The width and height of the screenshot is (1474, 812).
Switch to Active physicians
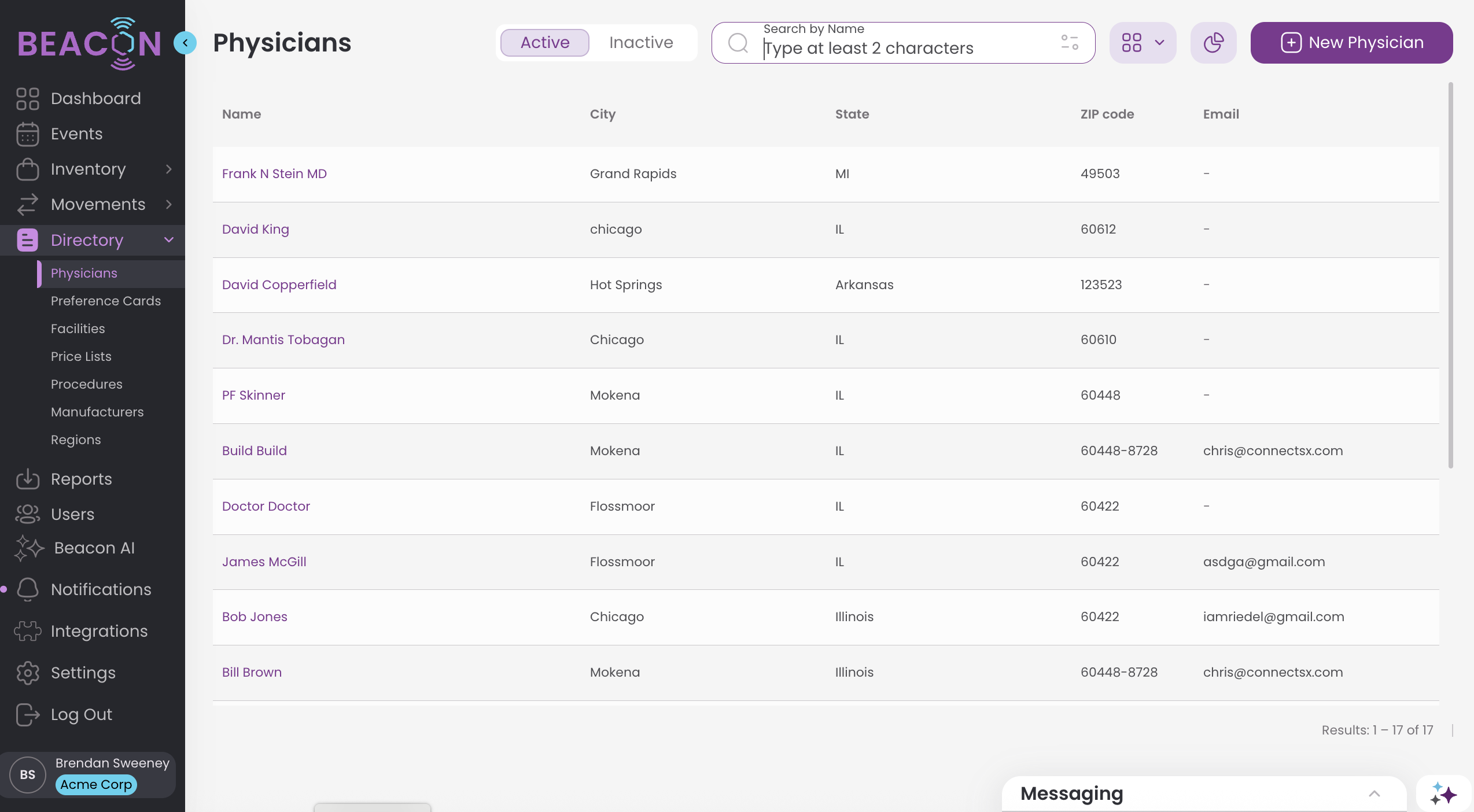[x=545, y=43]
